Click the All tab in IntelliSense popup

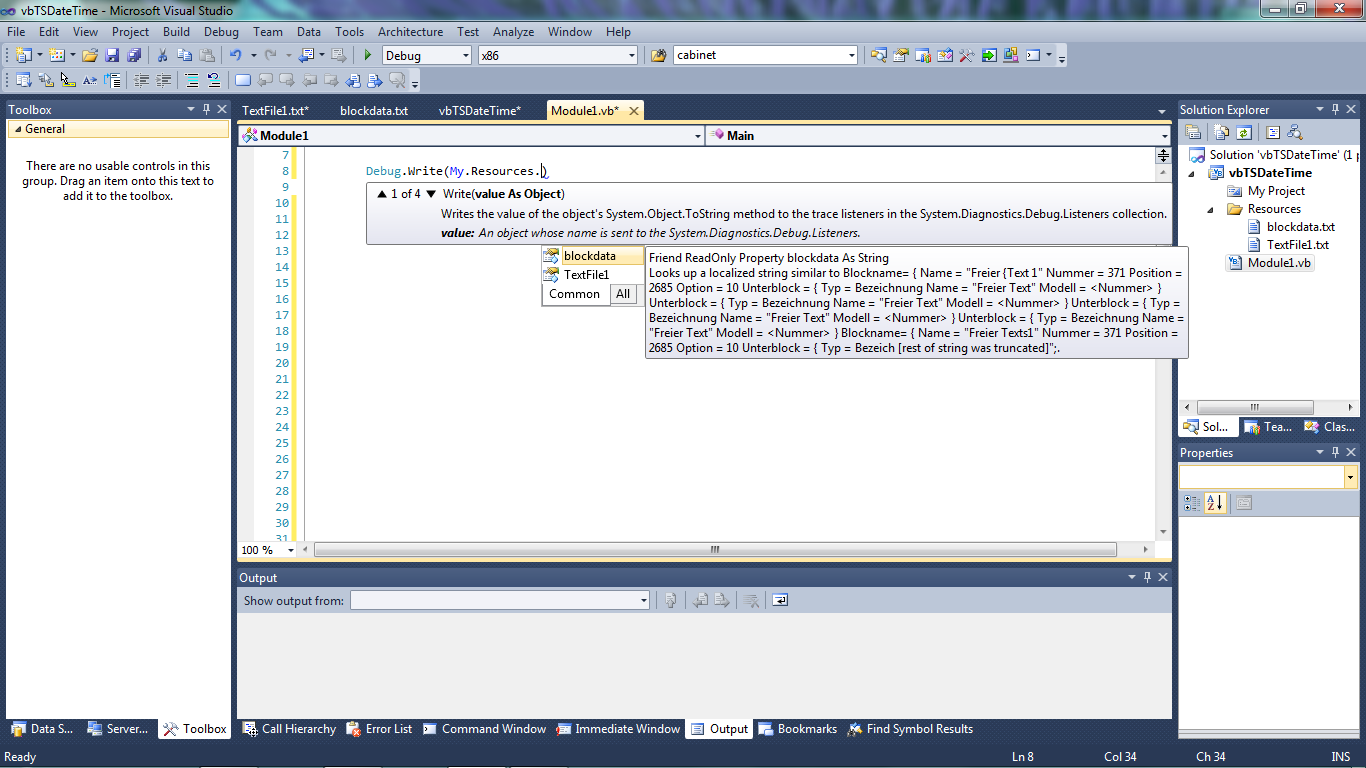pyautogui.click(x=623, y=294)
